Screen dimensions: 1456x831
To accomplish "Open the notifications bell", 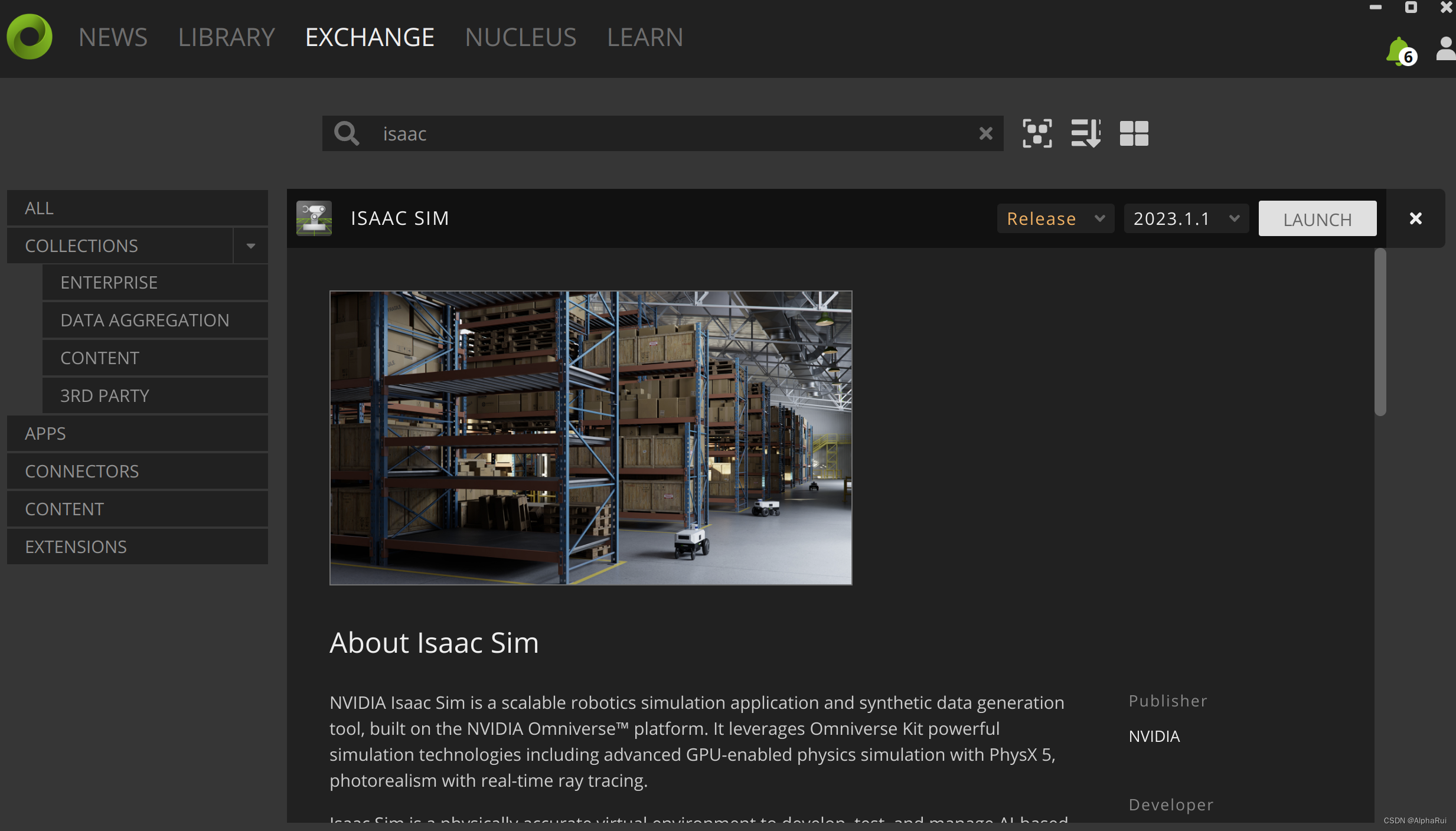I will click(1399, 50).
